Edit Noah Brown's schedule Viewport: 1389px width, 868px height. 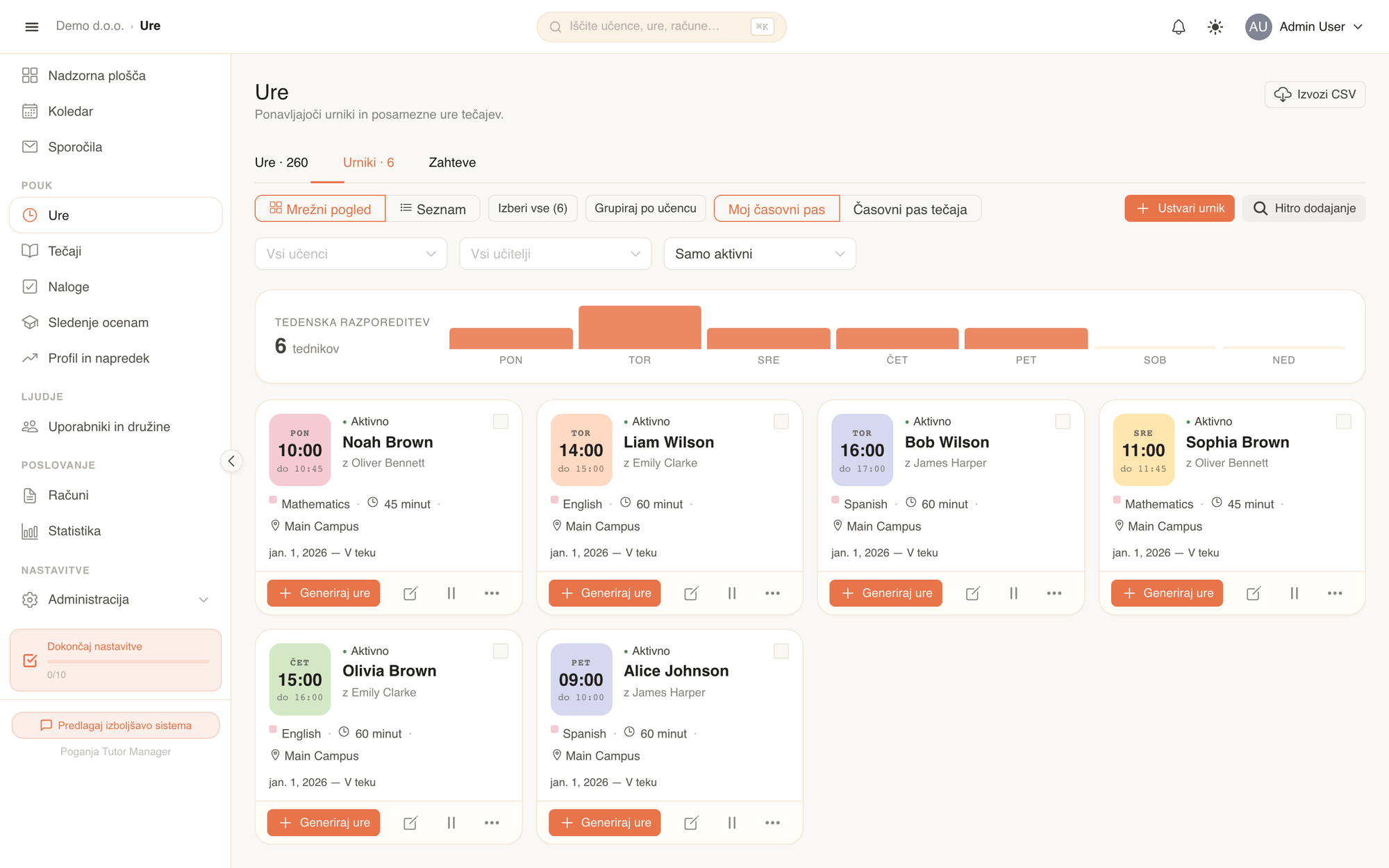(x=410, y=593)
